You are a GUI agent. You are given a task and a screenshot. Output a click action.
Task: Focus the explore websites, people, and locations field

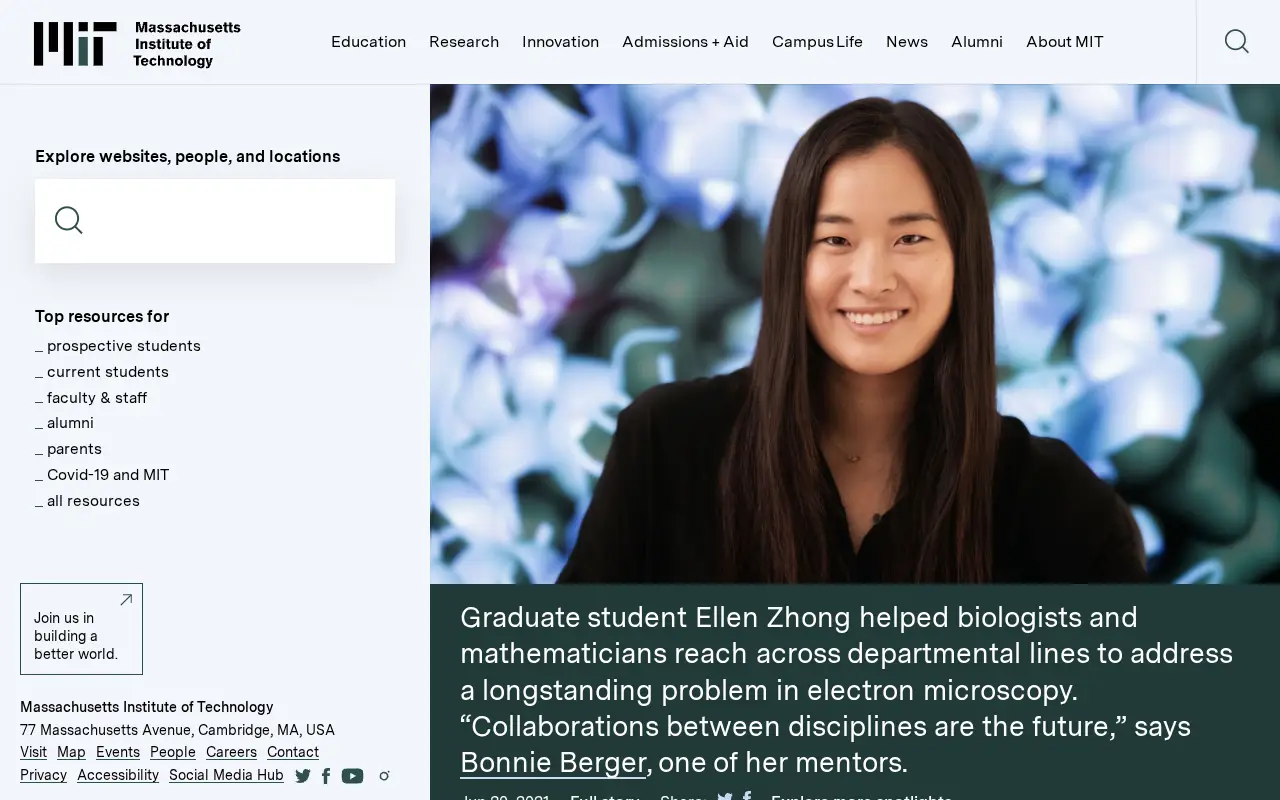[215, 221]
